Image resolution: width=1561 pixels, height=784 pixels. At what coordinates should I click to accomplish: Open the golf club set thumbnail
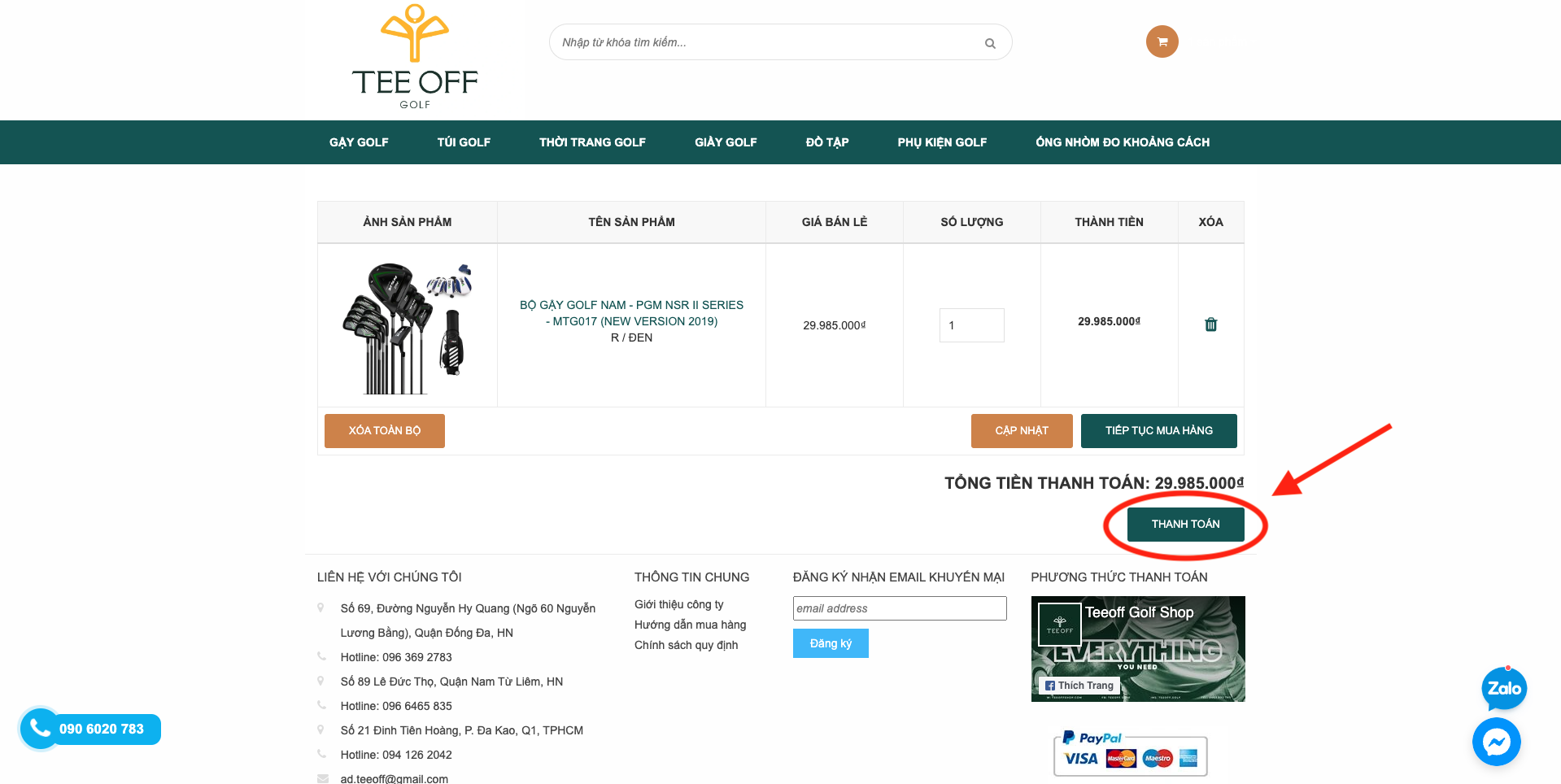tap(408, 328)
